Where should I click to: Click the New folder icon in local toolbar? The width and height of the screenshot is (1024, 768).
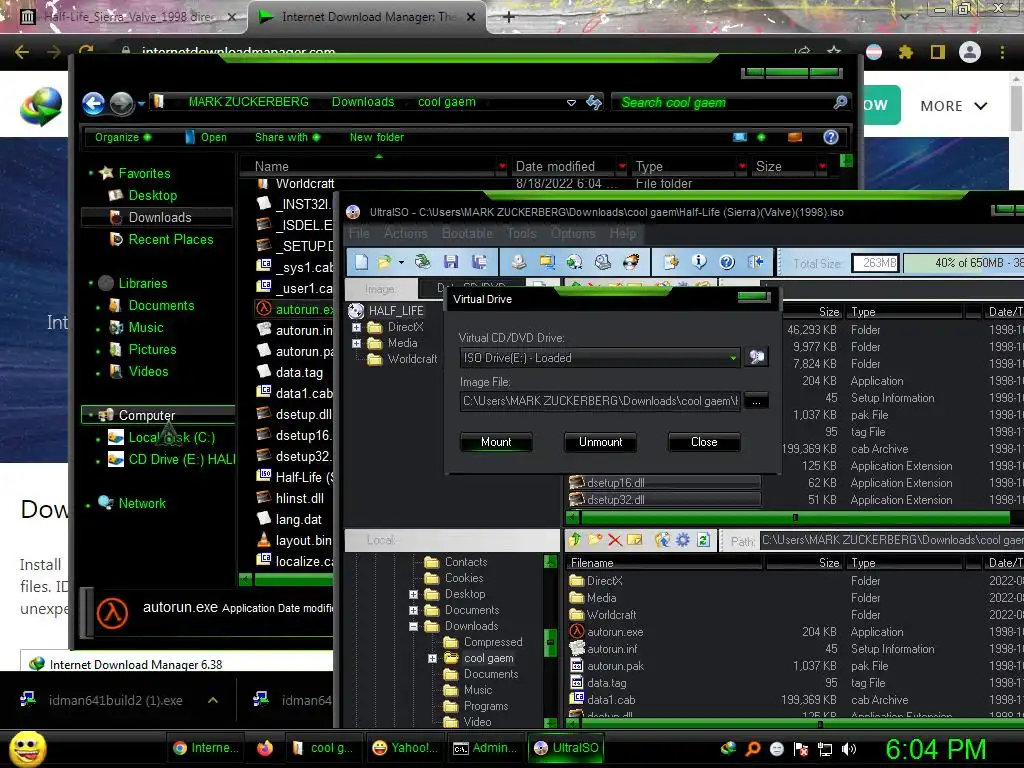point(595,540)
